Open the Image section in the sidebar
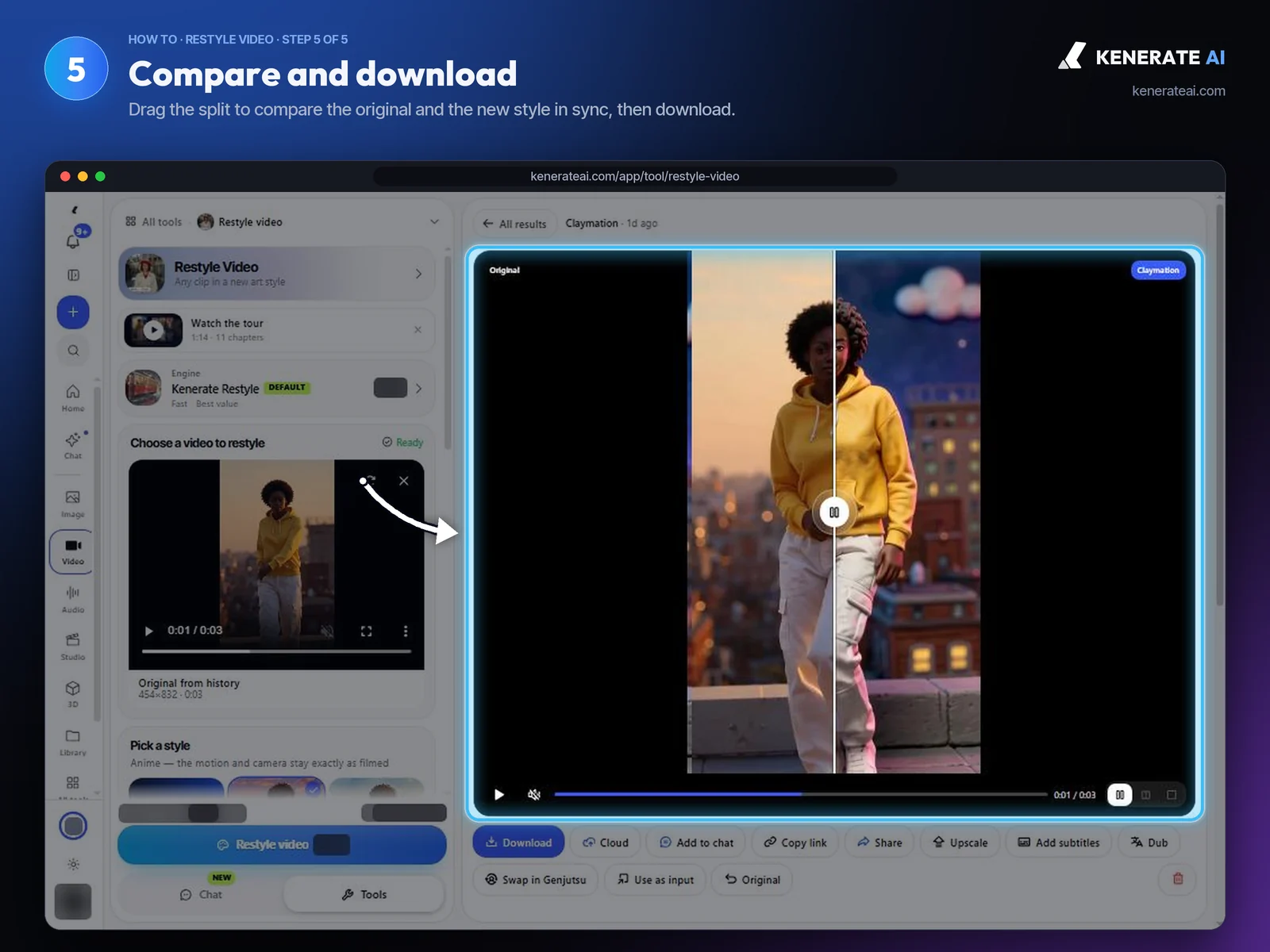1270x952 pixels. tap(73, 503)
